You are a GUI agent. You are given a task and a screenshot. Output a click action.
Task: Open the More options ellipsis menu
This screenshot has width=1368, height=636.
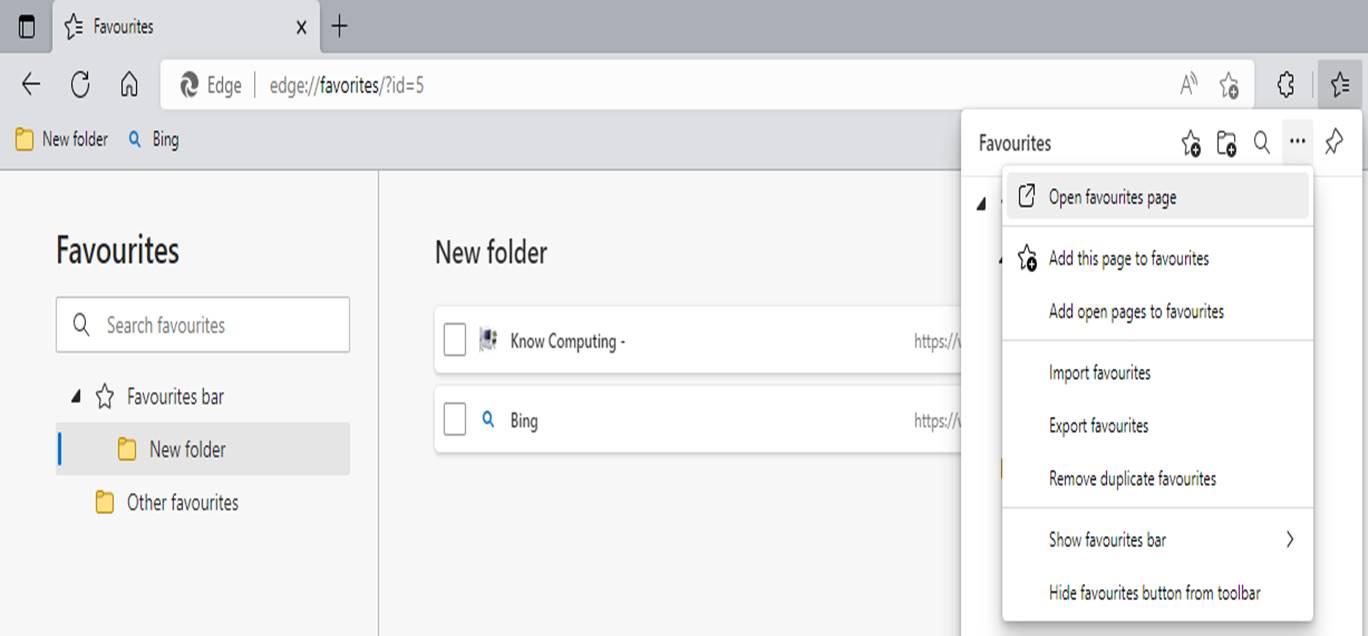click(1297, 143)
